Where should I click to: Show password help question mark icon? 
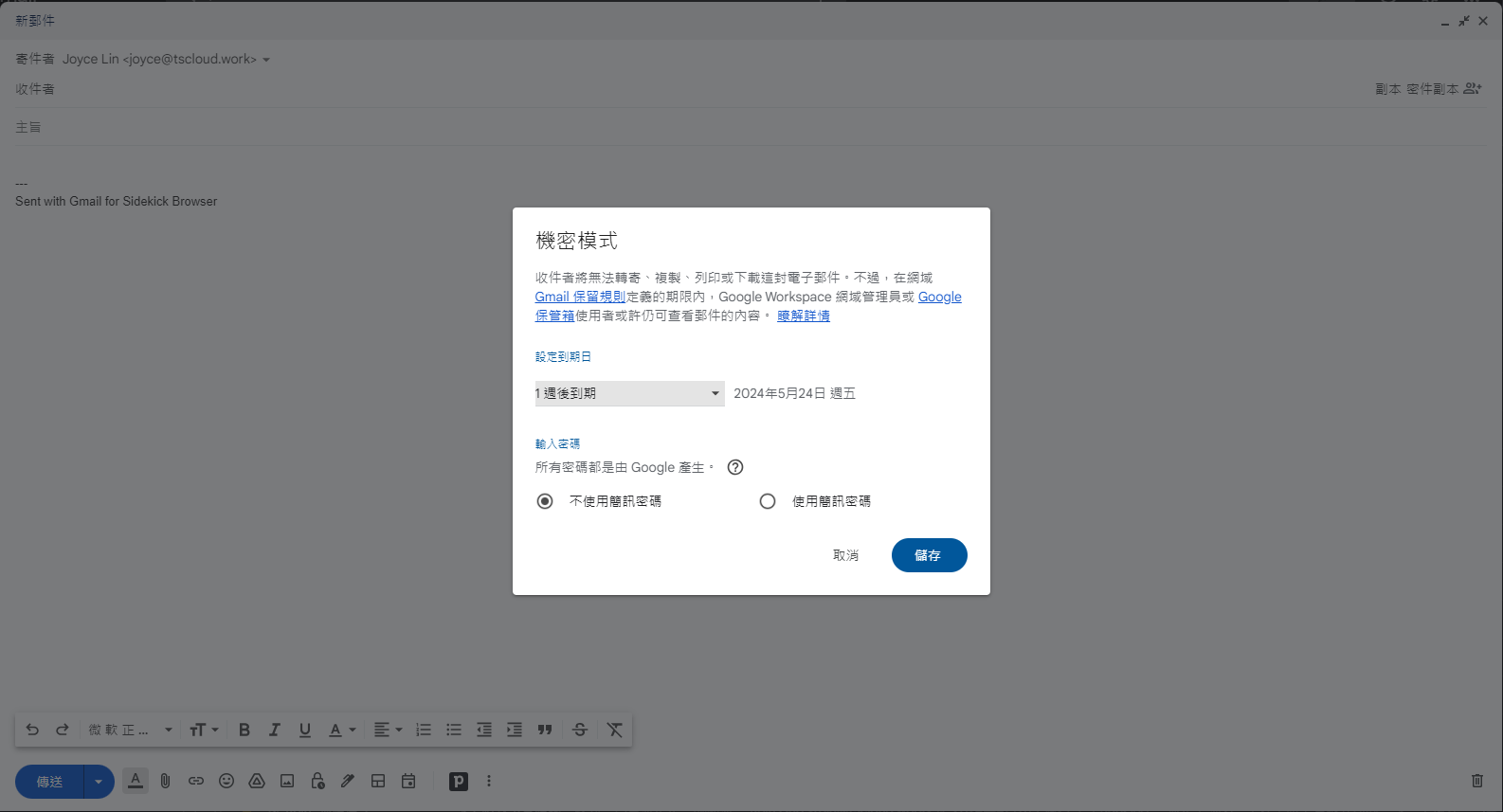(x=735, y=467)
